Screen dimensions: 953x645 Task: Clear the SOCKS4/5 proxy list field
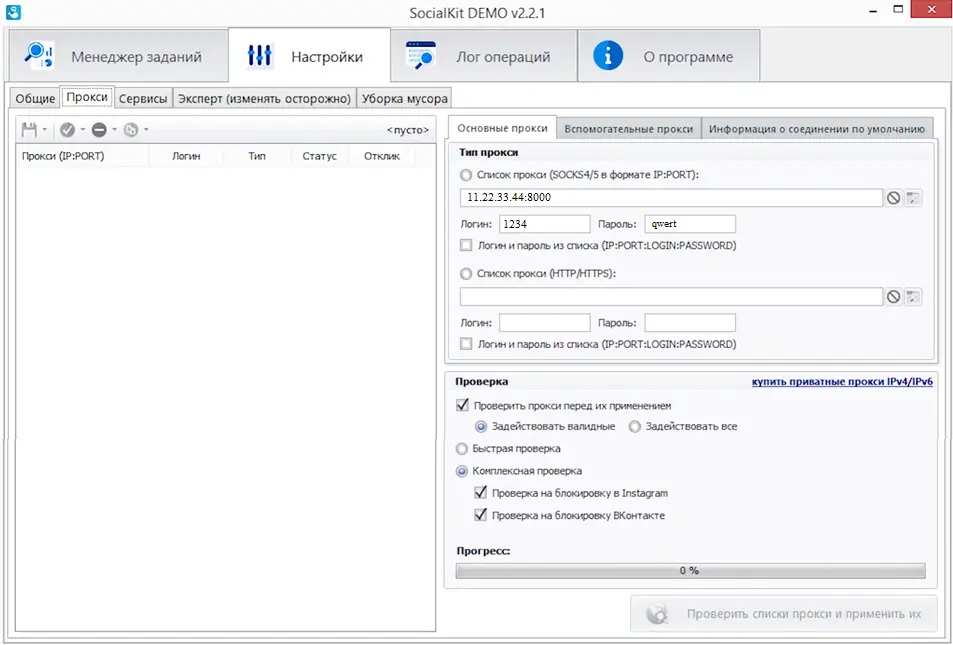893,198
